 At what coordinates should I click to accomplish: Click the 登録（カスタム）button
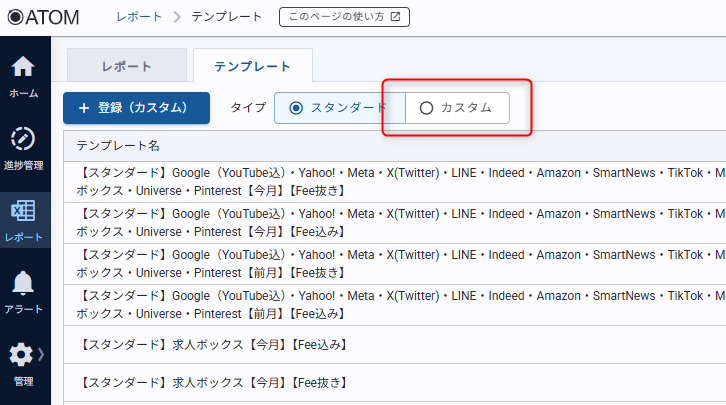tap(136, 108)
